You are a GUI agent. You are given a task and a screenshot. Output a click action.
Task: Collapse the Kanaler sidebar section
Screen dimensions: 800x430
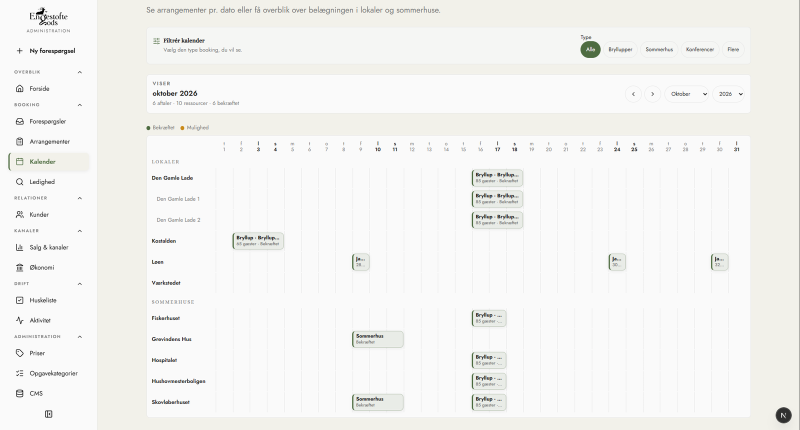tap(80, 231)
